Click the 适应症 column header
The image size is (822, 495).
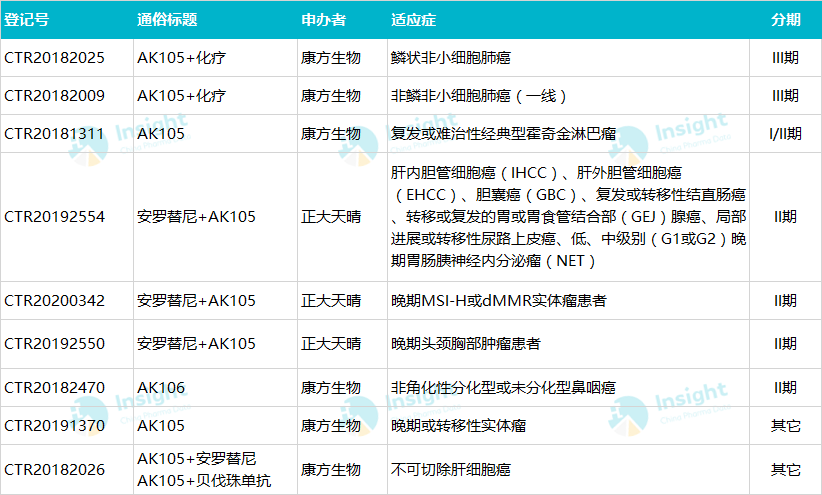(x=414, y=20)
